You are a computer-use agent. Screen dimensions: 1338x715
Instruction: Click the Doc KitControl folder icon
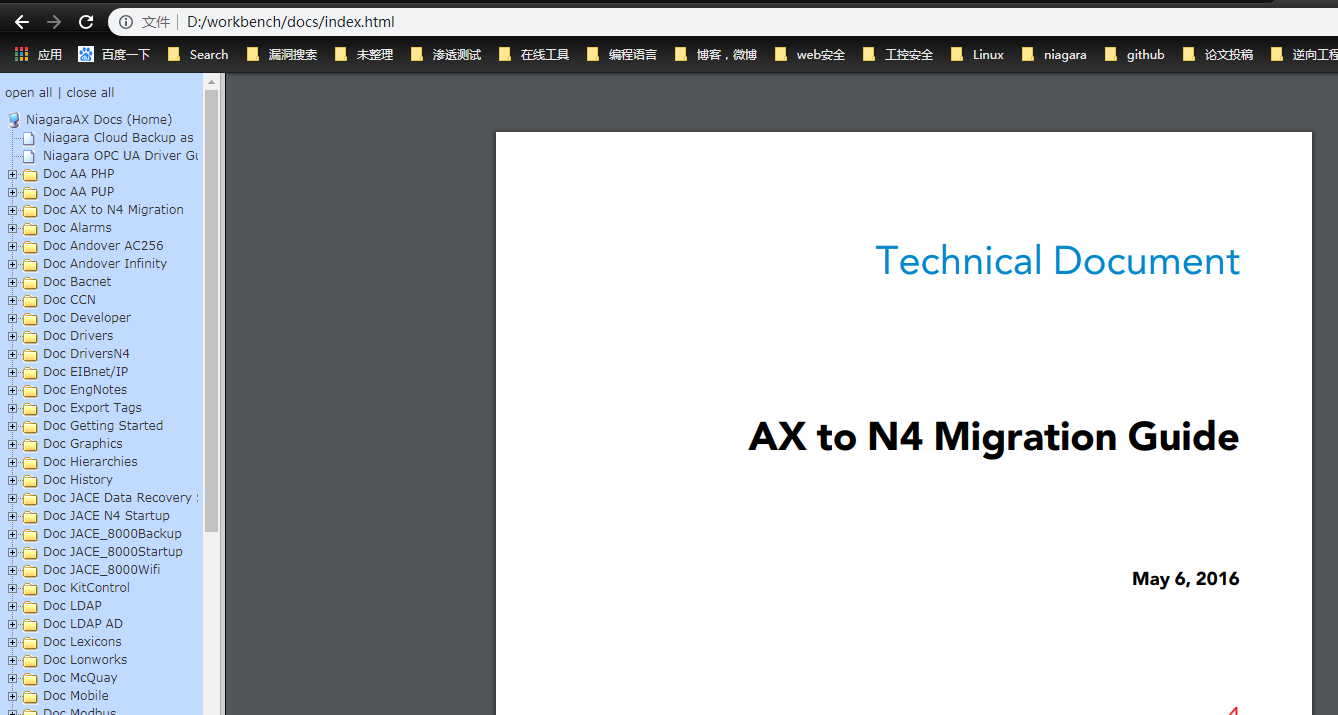[x=30, y=588]
